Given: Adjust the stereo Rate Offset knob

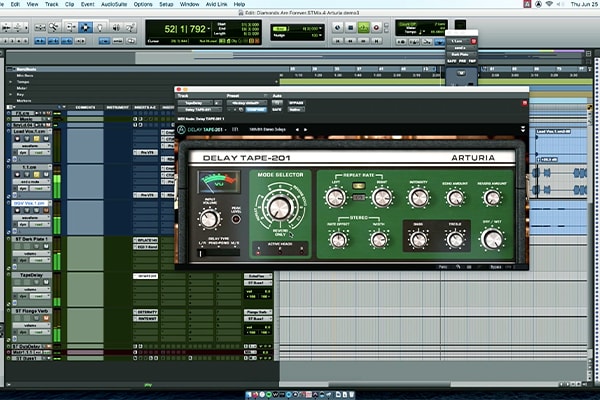Looking at the screenshot, I should [338, 240].
